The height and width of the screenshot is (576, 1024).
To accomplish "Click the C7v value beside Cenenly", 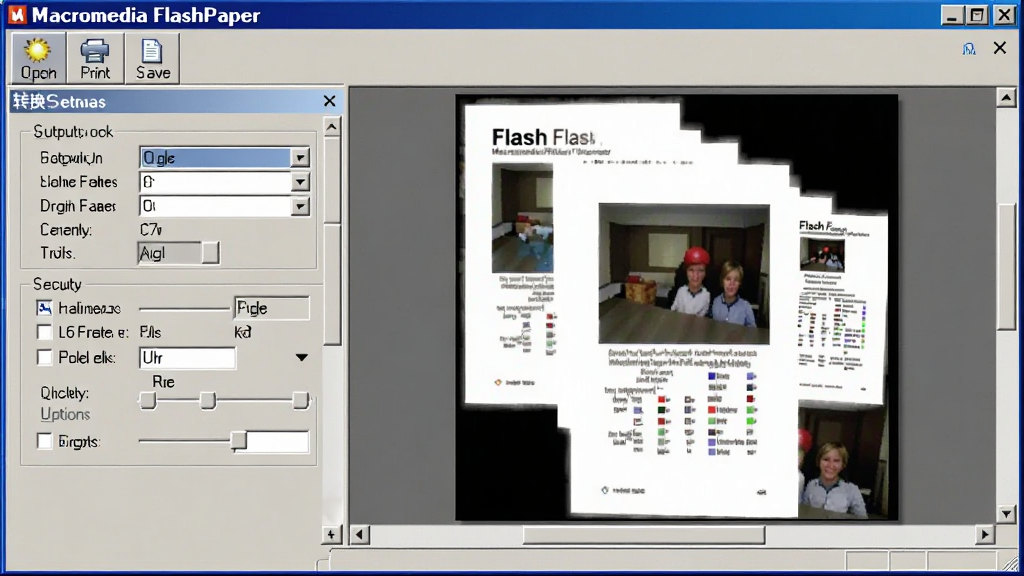I will [151, 230].
